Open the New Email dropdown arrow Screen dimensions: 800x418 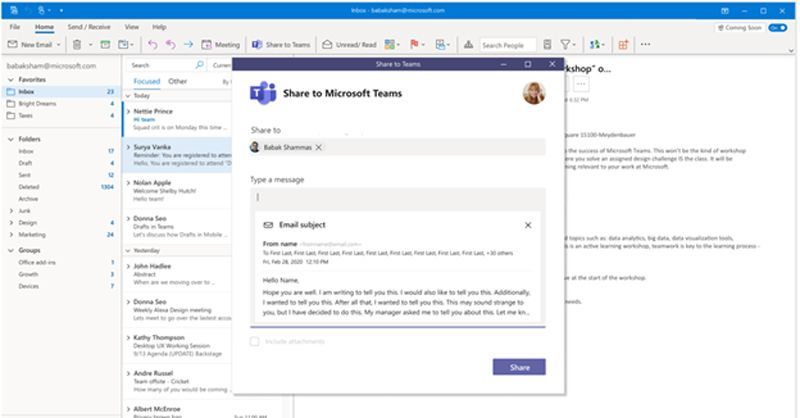tap(59, 45)
